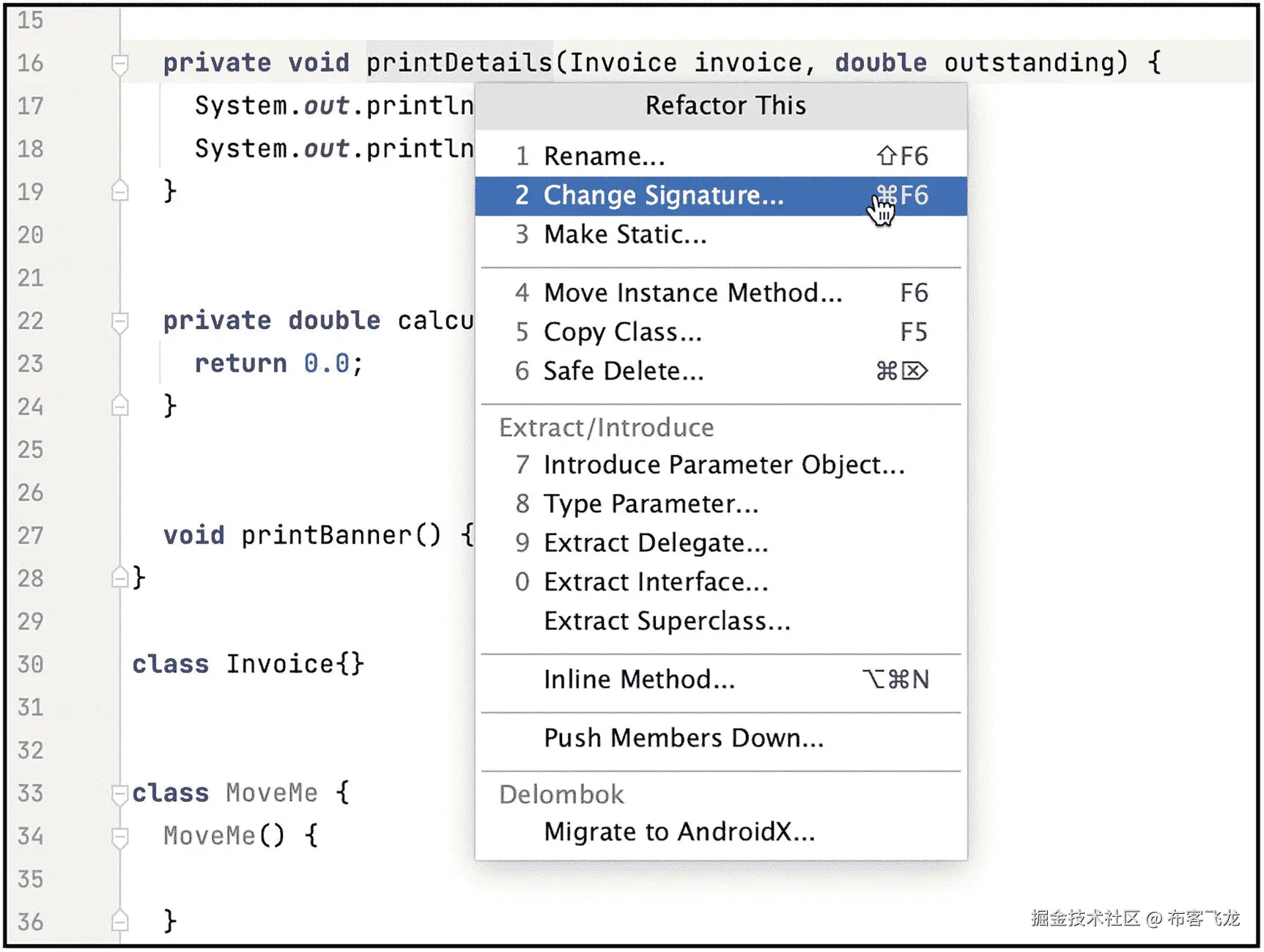Choose Migrate to AndroidX... option

[679, 832]
